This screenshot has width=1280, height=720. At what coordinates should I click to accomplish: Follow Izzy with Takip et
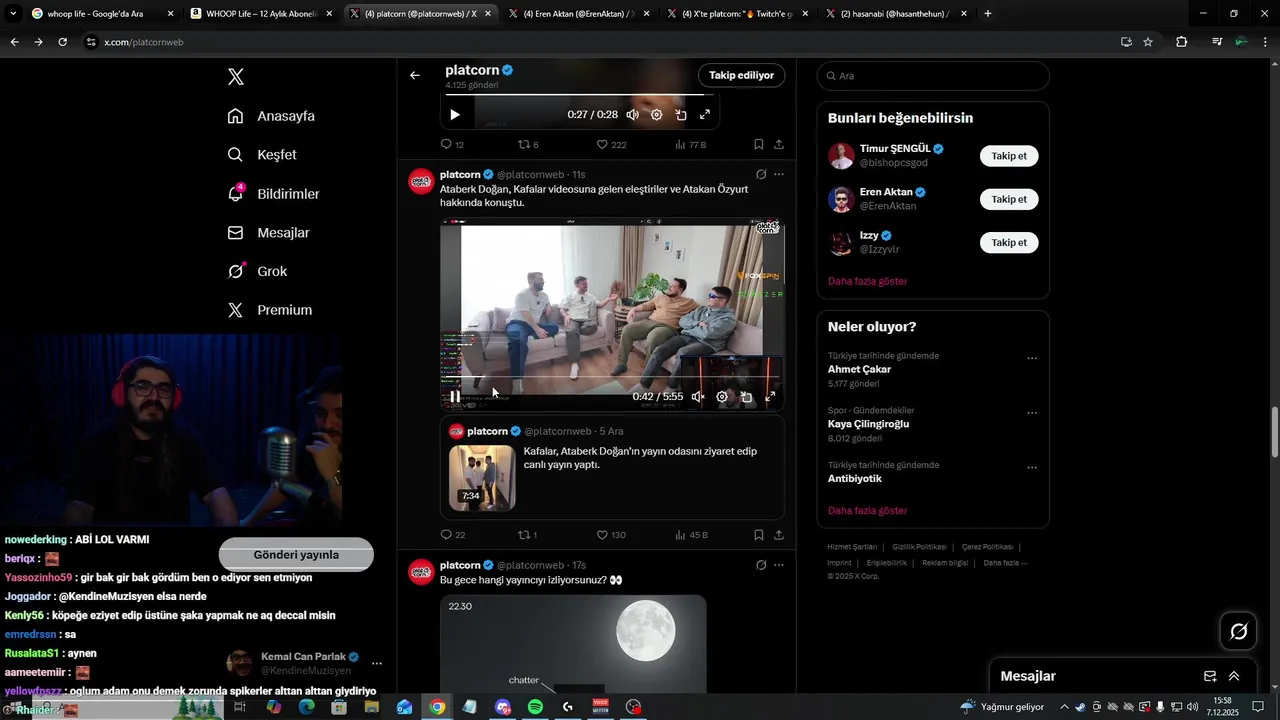1009,242
